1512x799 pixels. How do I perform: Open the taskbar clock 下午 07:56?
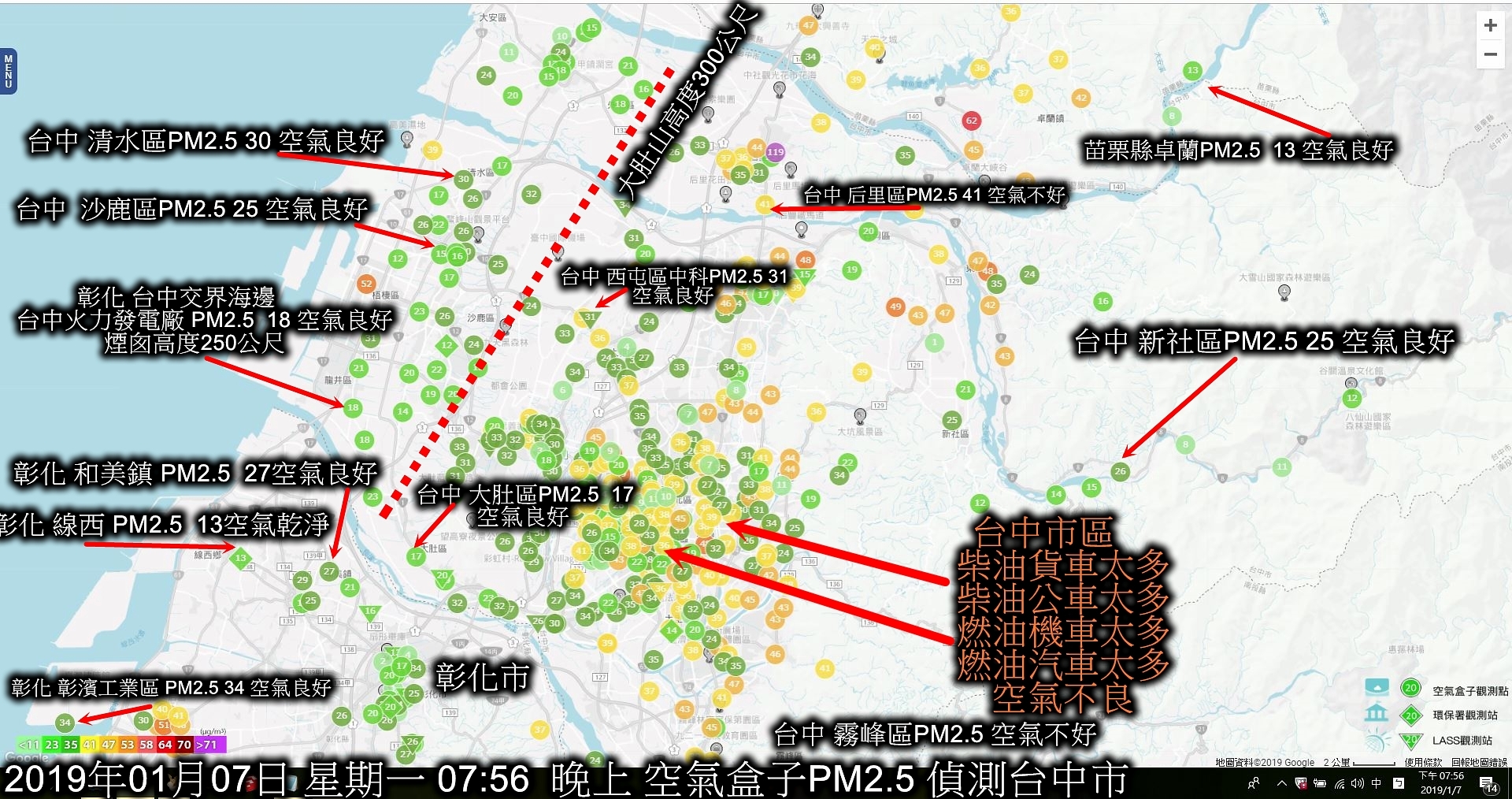pos(1442,783)
